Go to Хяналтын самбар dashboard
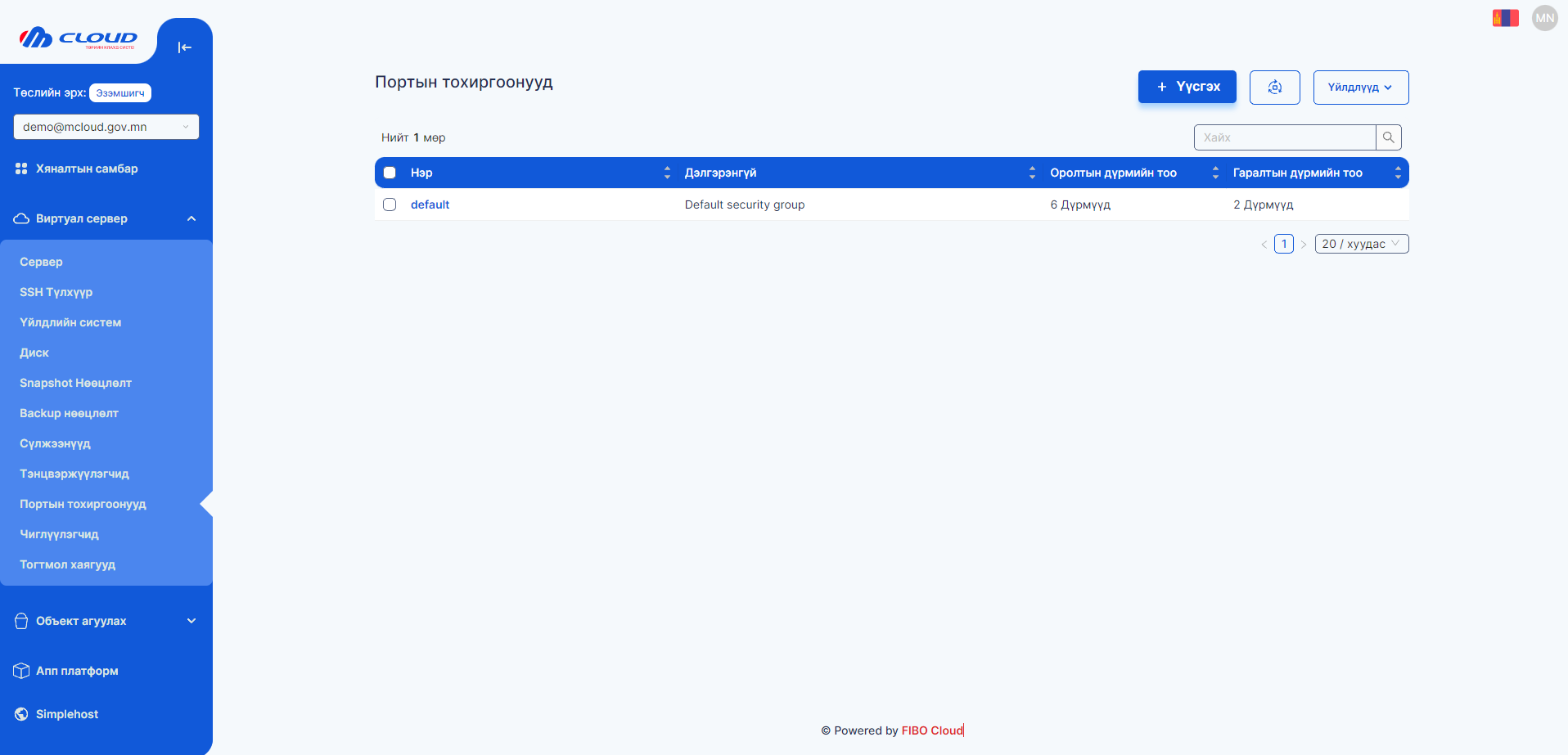 point(87,169)
